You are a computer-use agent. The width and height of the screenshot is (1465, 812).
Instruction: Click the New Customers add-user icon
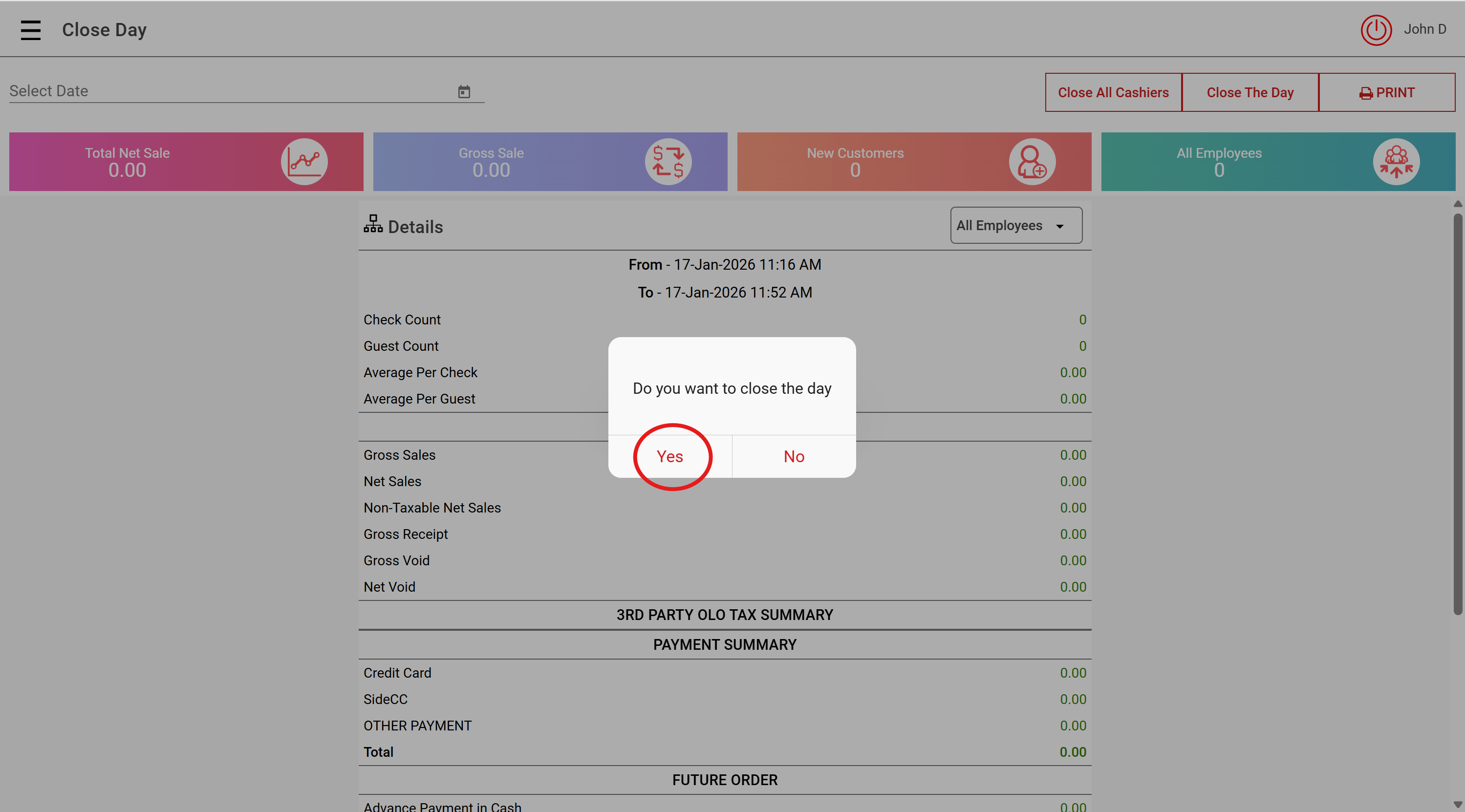[1032, 162]
